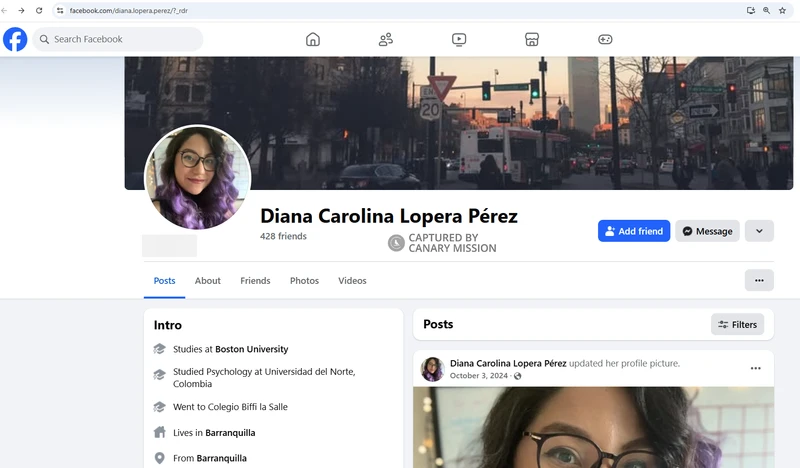Open the Friends icon in top navigation
This screenshot has height=468, width=800.
(x=386, y=39)
